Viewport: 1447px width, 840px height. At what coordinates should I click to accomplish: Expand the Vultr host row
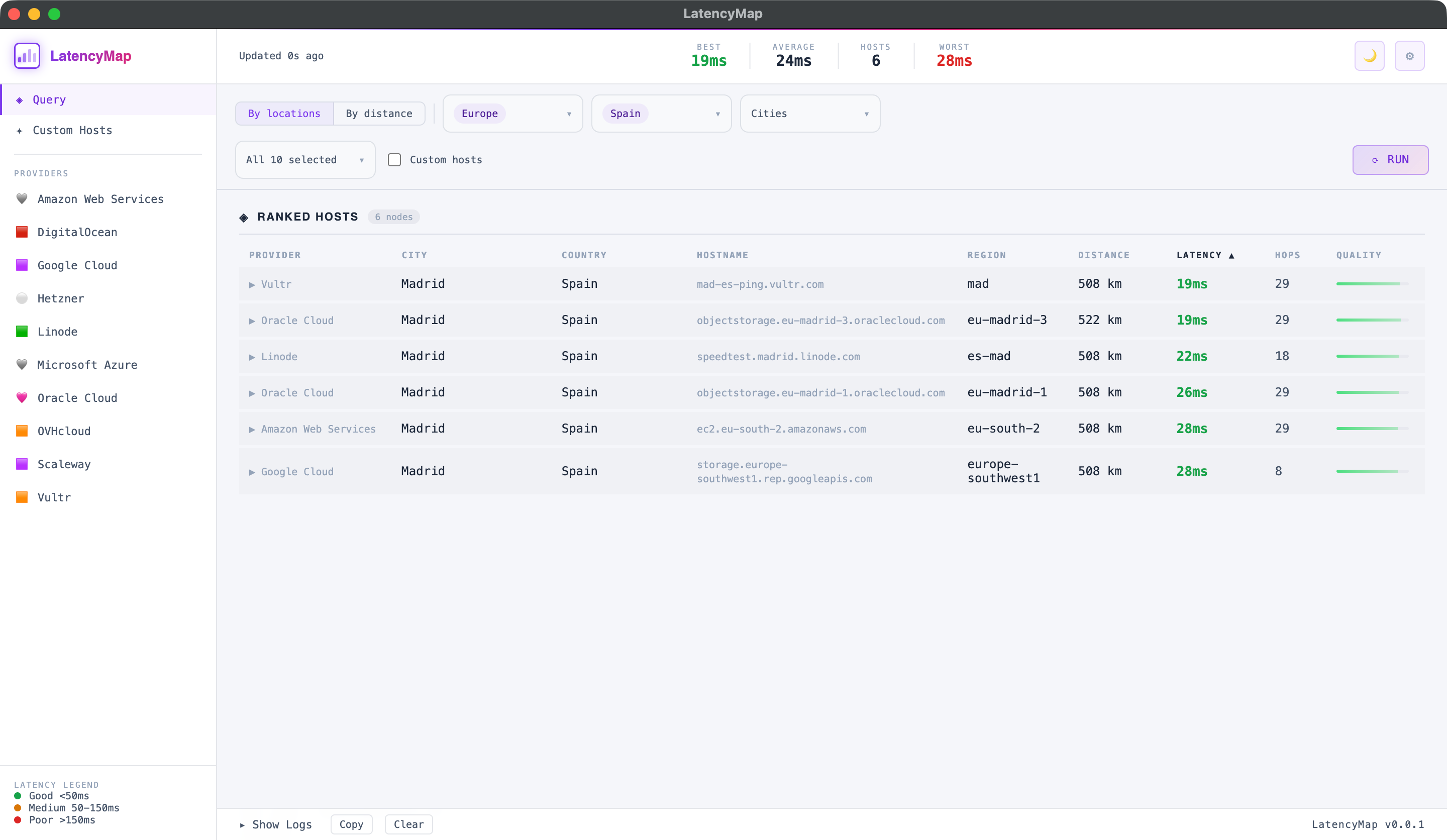(x=252, y=284)
